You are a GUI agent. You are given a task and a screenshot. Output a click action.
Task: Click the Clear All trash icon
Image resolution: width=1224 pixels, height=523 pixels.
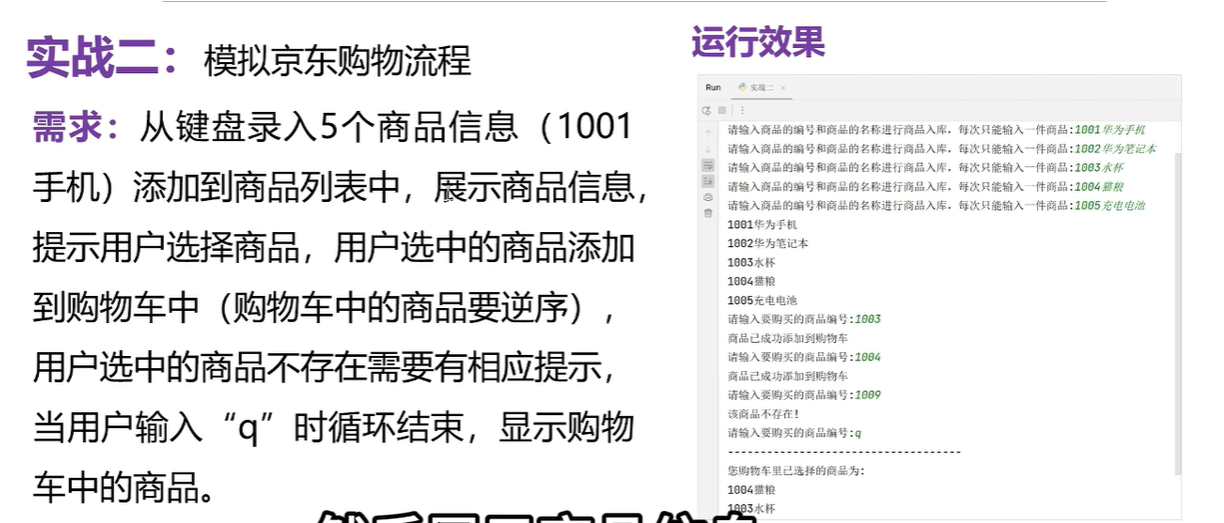click(x=708, y=213)
